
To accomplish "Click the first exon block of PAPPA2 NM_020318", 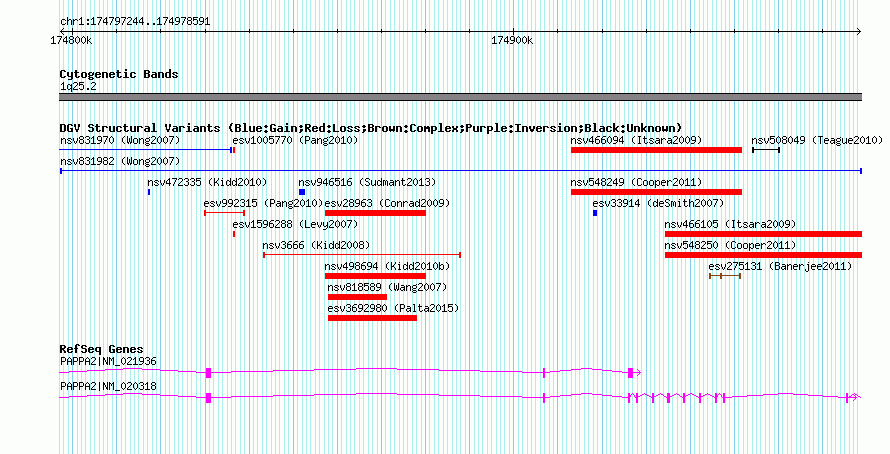I will point(208,398).
